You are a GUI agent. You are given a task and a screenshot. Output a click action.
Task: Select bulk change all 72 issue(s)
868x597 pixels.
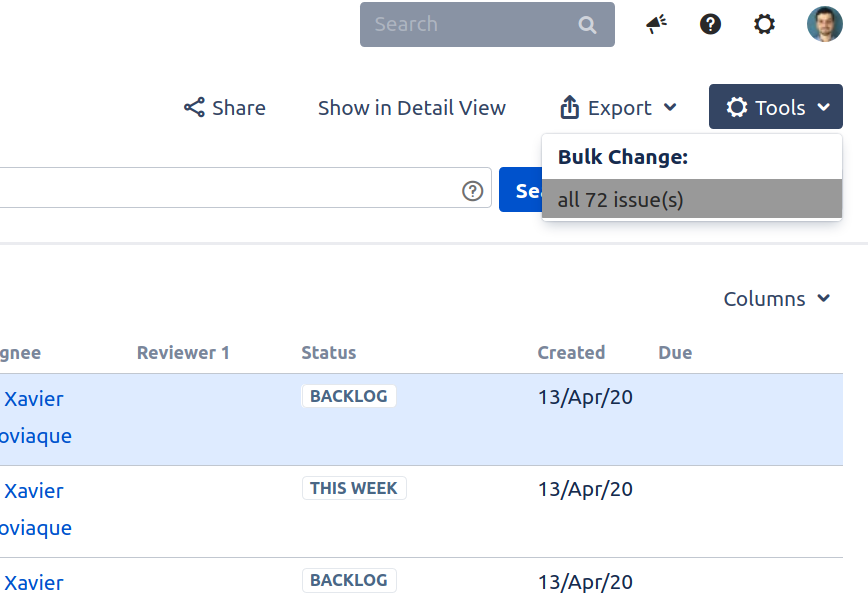[x=692, y=199]
